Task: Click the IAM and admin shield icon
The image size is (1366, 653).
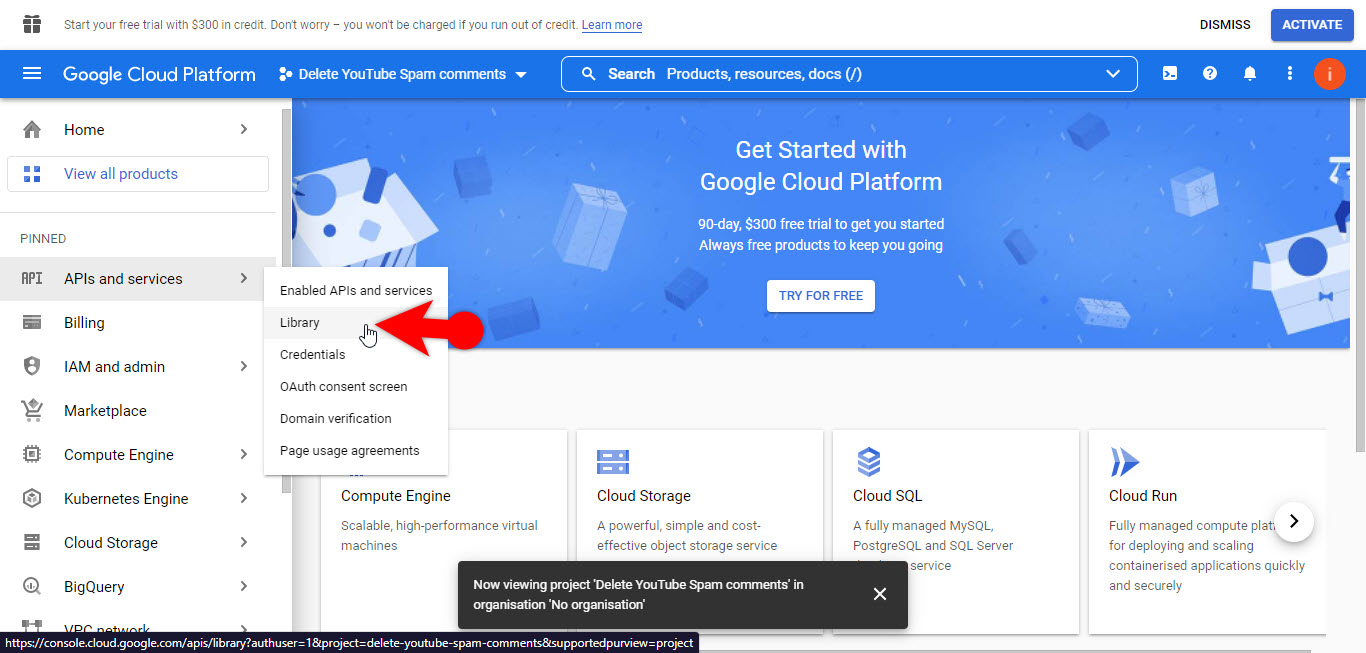Action: coord(32,367)
